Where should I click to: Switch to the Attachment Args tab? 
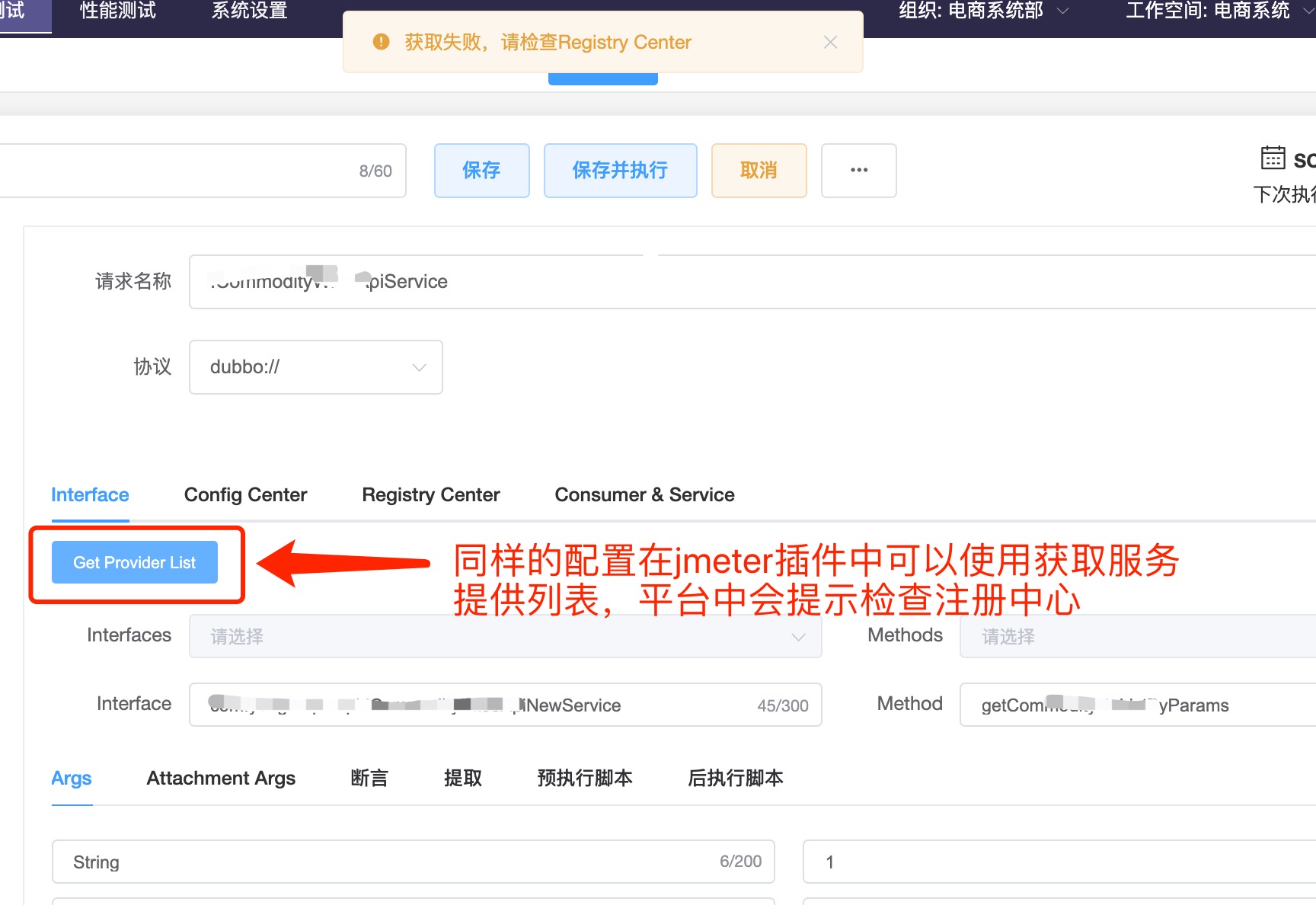[x=220, y=778]
